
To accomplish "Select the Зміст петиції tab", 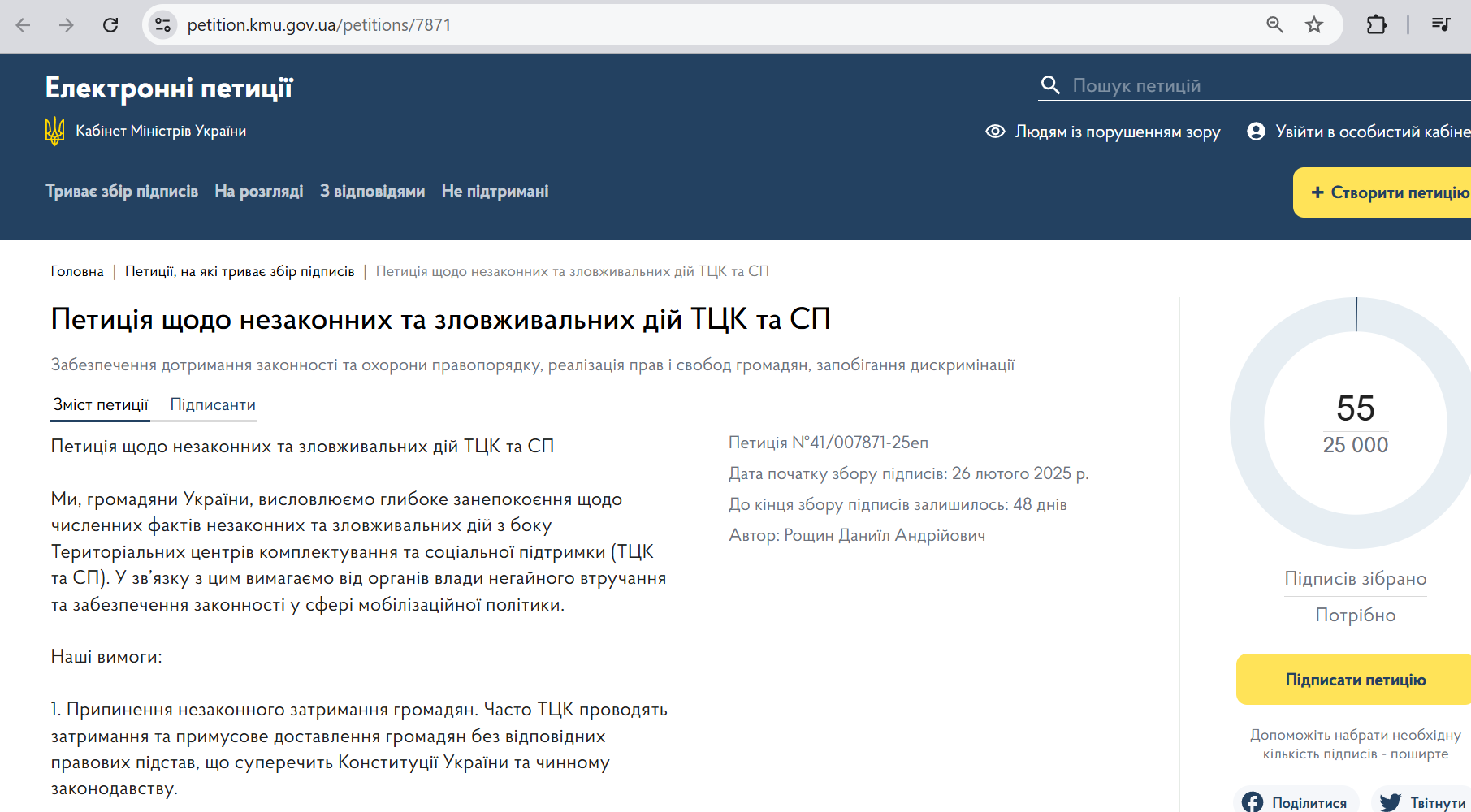I will pos(101,404).
